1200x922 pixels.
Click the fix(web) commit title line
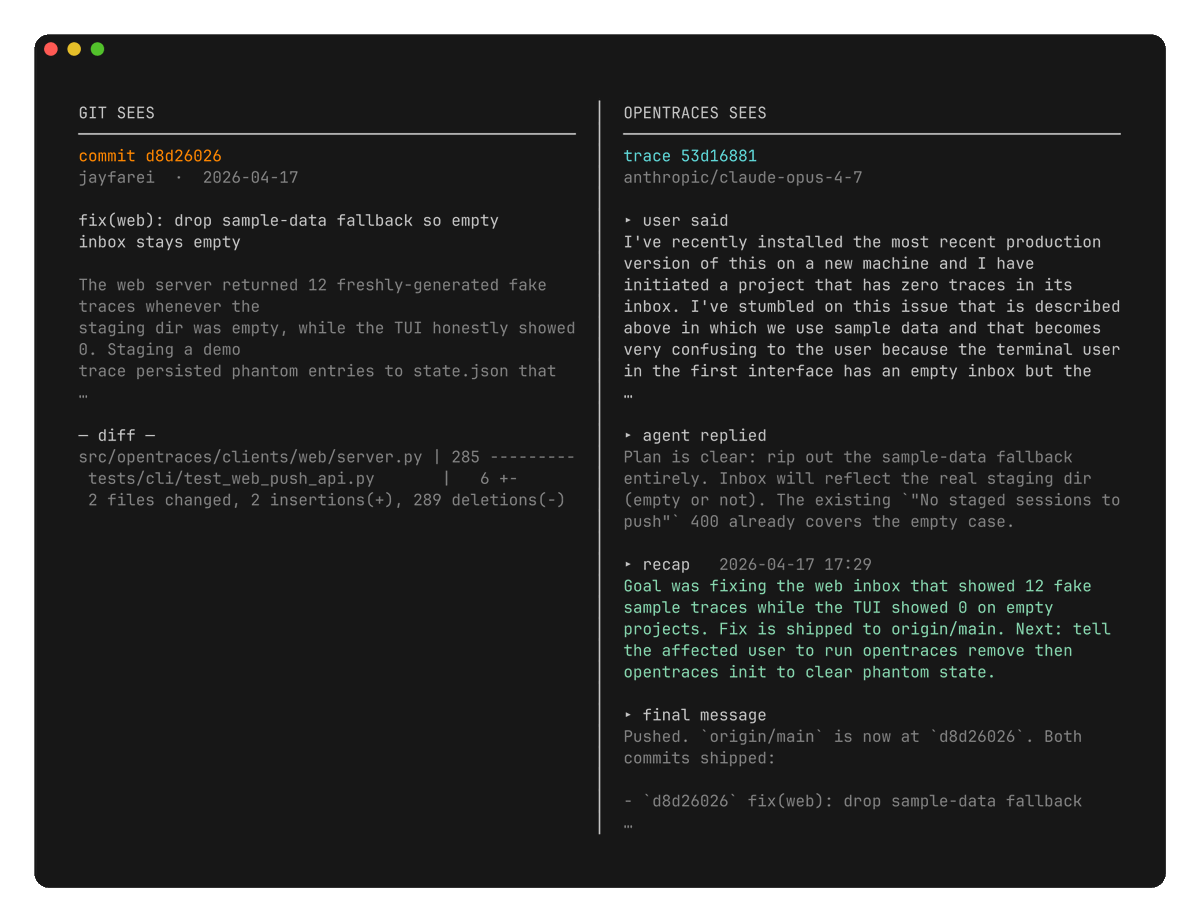[289, 220]
